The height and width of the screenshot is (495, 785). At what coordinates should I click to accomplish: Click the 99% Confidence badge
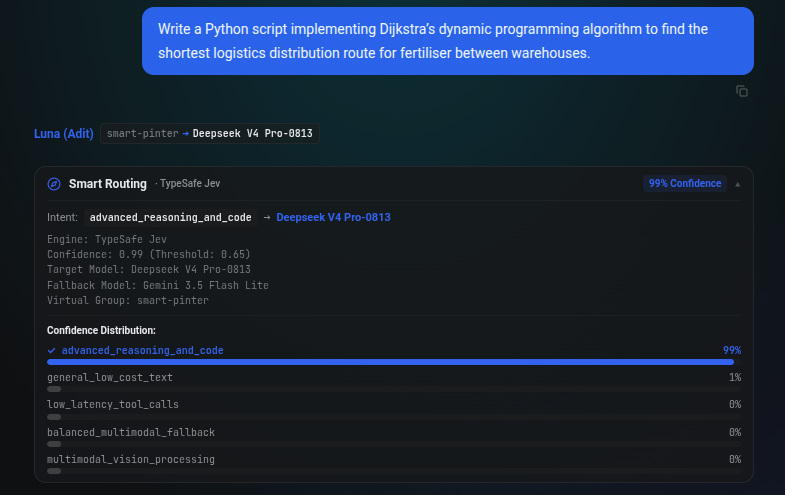tap(684, 184)
